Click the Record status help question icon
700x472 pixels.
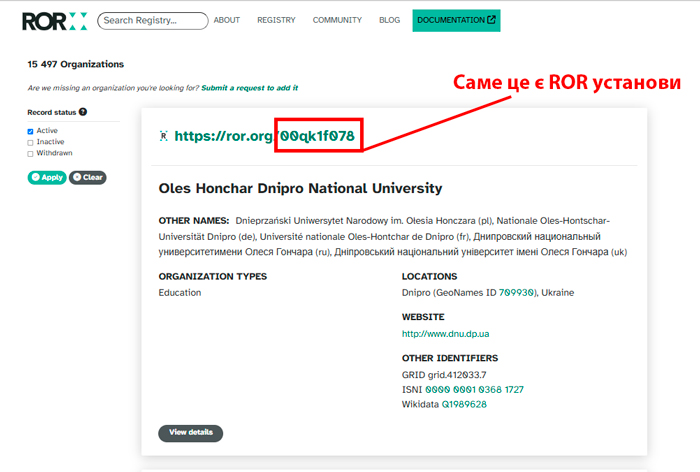83,112
